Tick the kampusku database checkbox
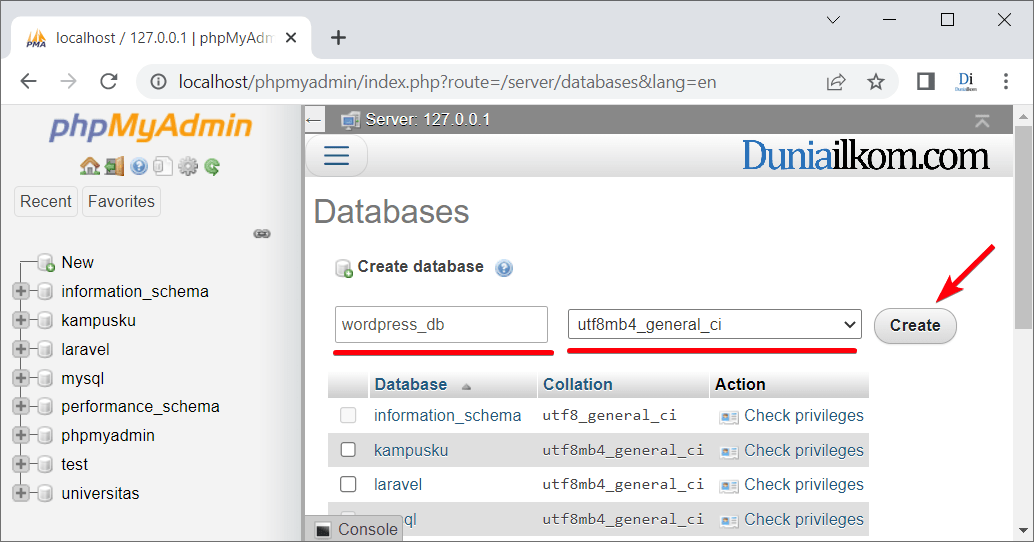1034x542 pixels. pos(348,450)
